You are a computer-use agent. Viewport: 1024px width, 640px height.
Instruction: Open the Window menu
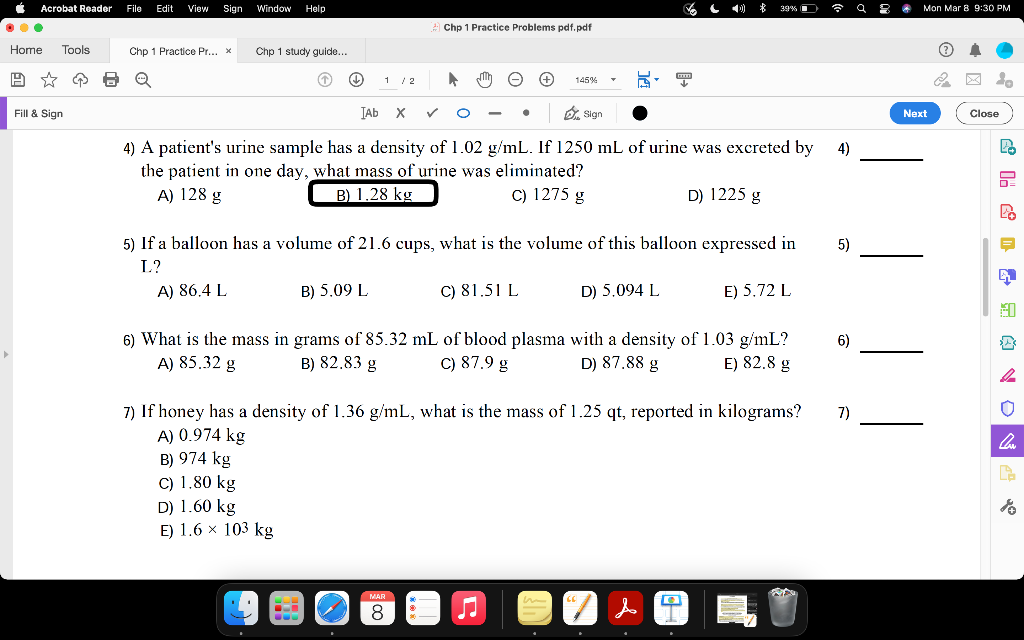(274, 8)
